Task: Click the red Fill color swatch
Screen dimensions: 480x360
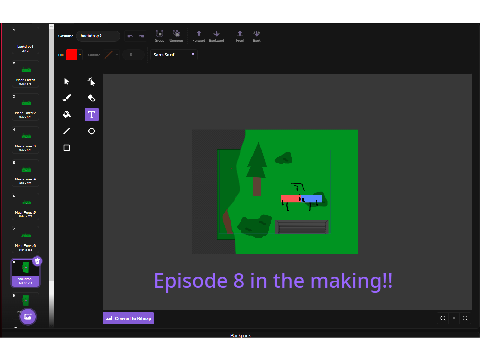Action: point(71,55)
